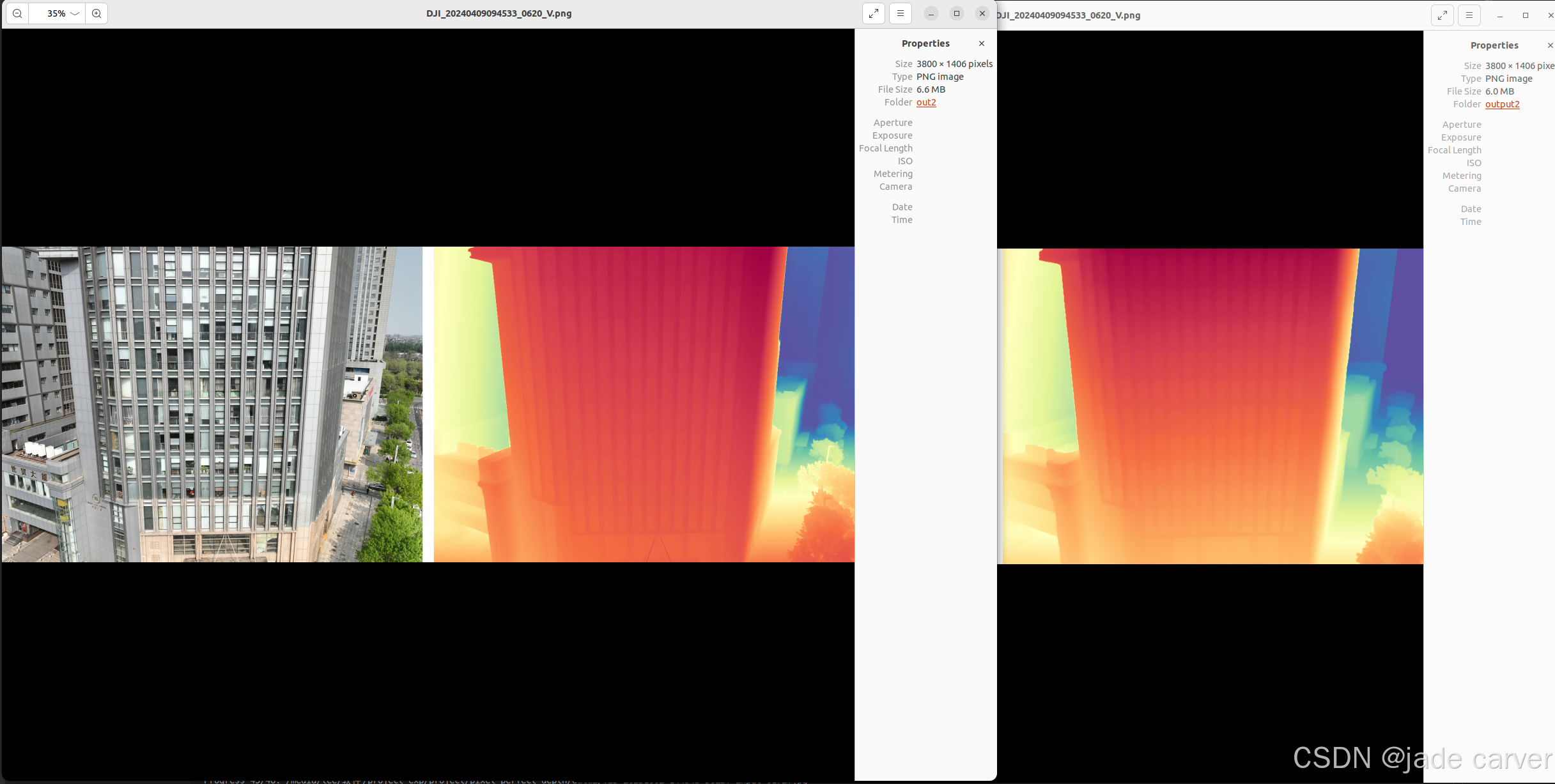Click the zoom out magnifier icon
This screenshot has width=1555, height=784.
pyautogui.click(x=17, y=13)
